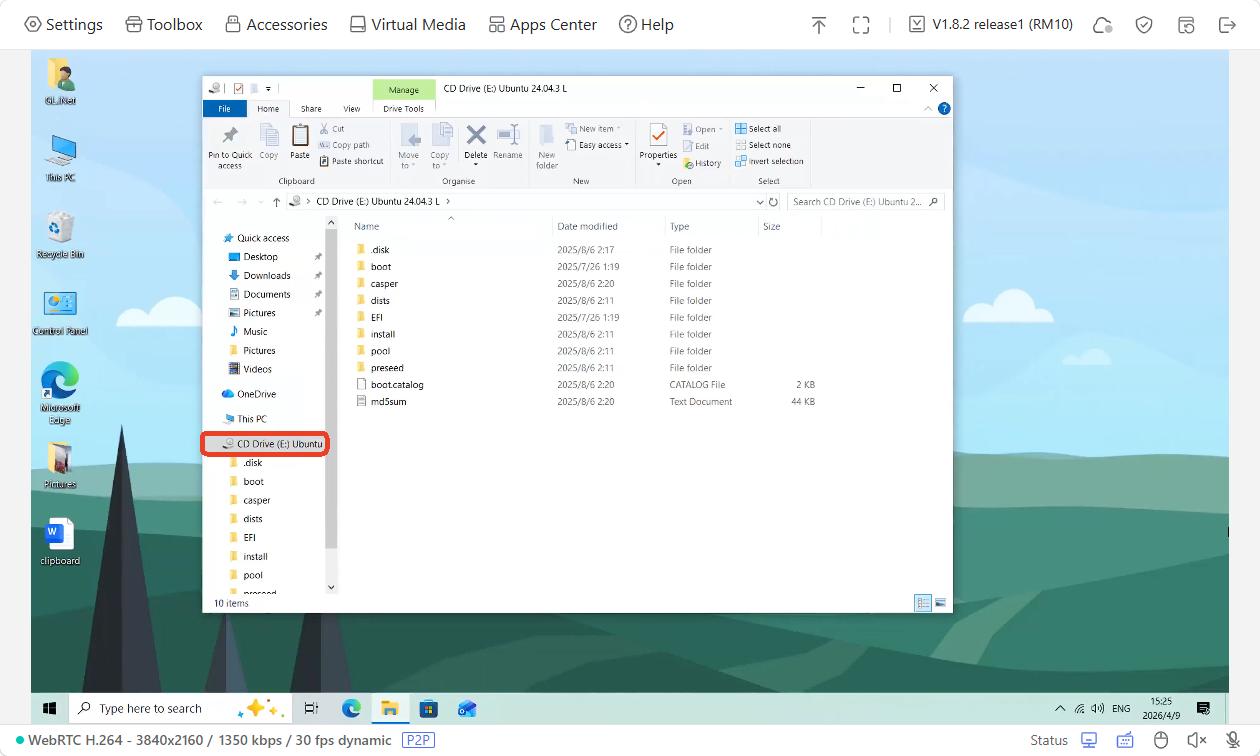Image resolution: width=1260 pixels, height=756 pixels.
Task: Click the cloud status icon
Action: [x=1103, y=25]
